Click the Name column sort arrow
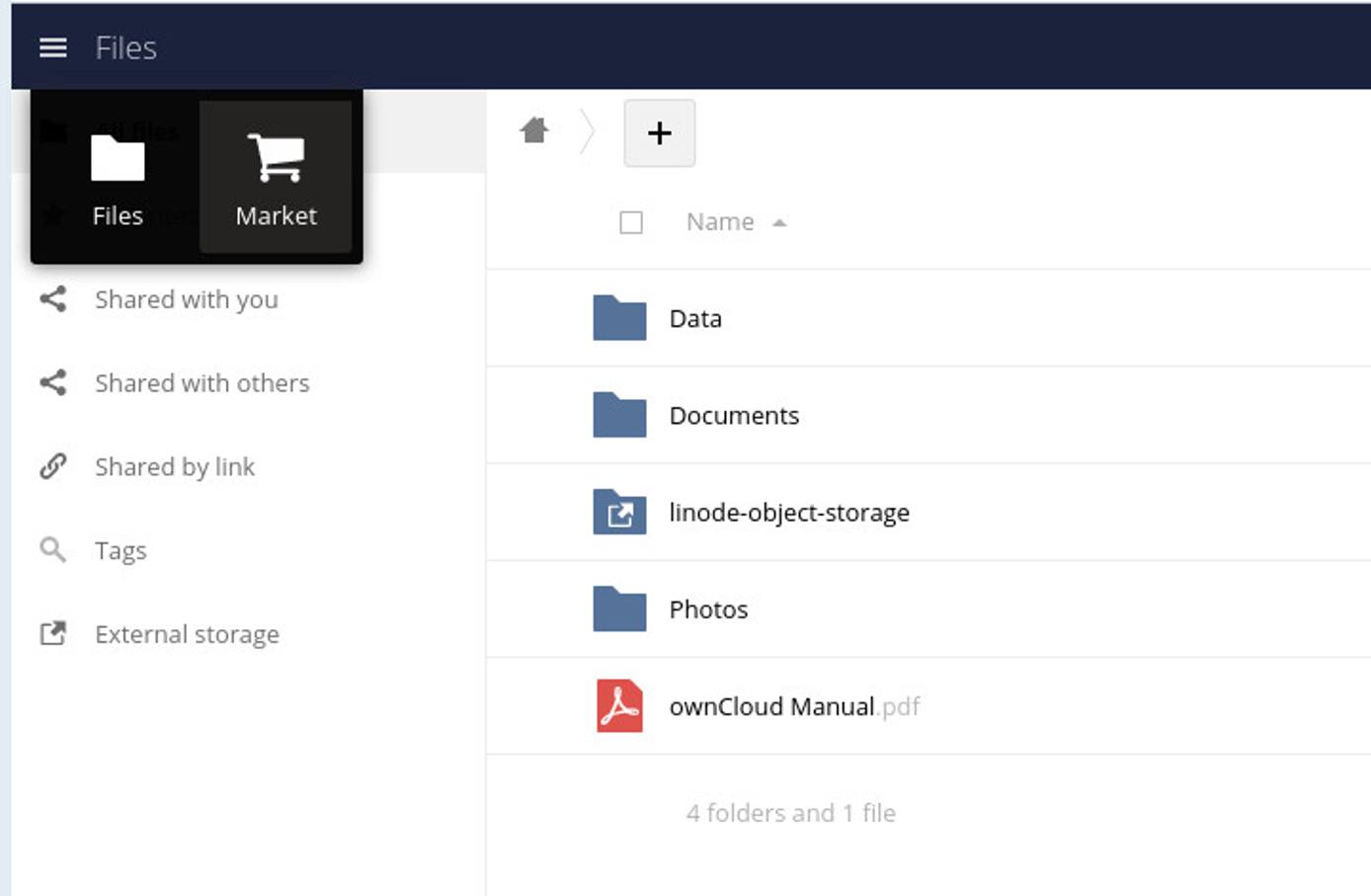The height and width of the screenshot is (896, 1371). [x=779, y=223]
